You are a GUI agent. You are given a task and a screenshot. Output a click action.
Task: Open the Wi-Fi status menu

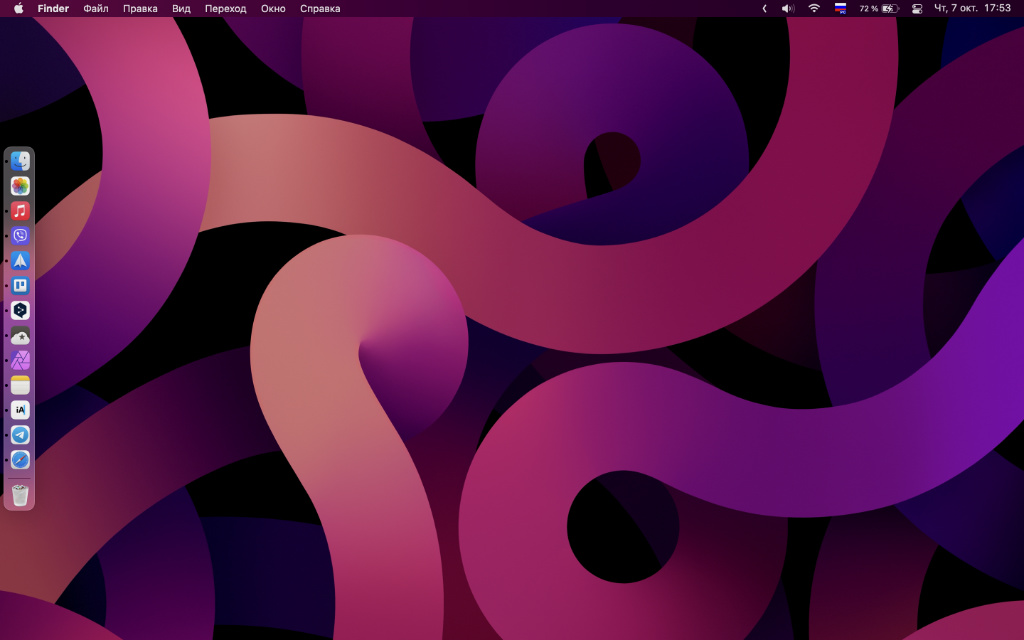814,8
